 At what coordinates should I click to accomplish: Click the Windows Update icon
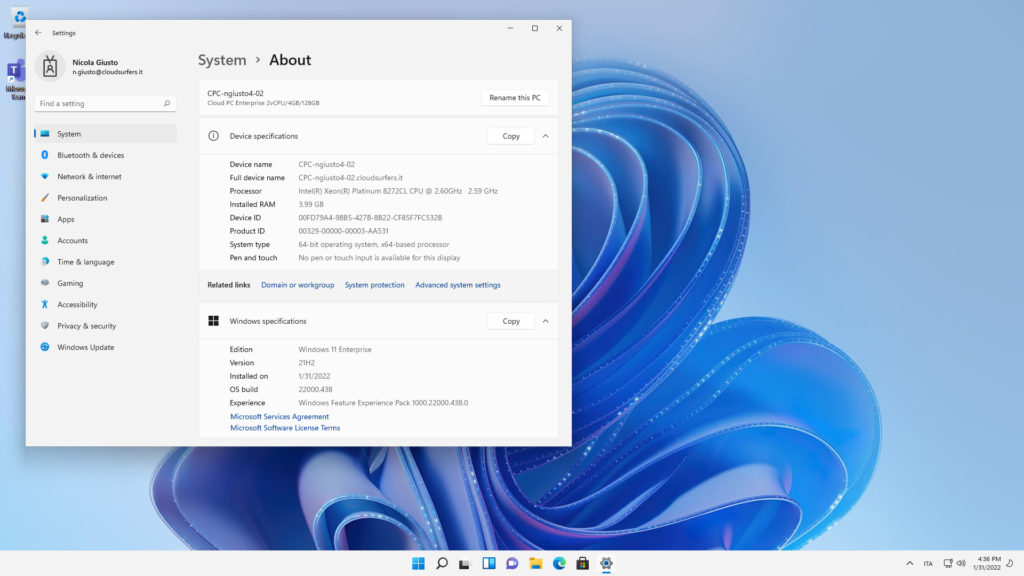(44, 347)
